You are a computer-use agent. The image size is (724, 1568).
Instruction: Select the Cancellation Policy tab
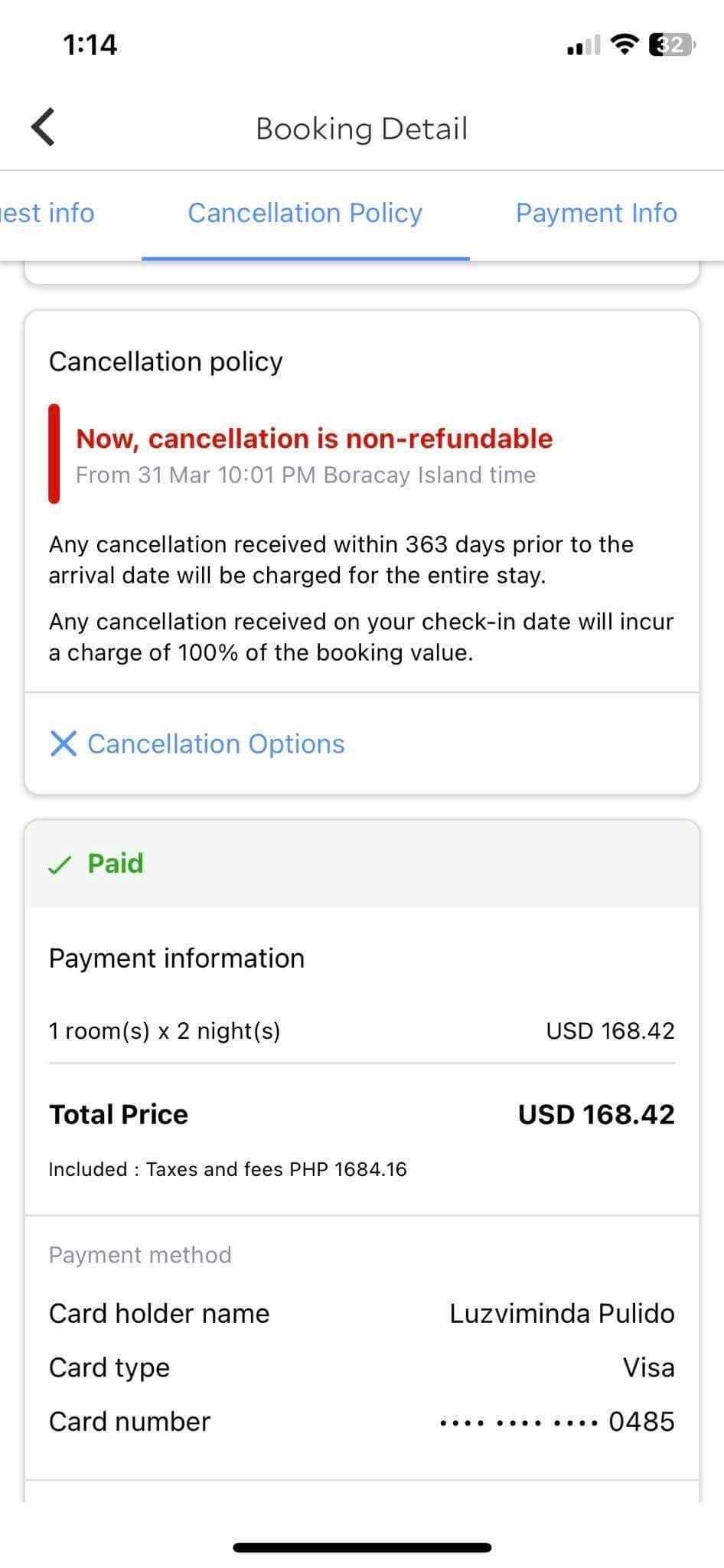pos(305,213)
